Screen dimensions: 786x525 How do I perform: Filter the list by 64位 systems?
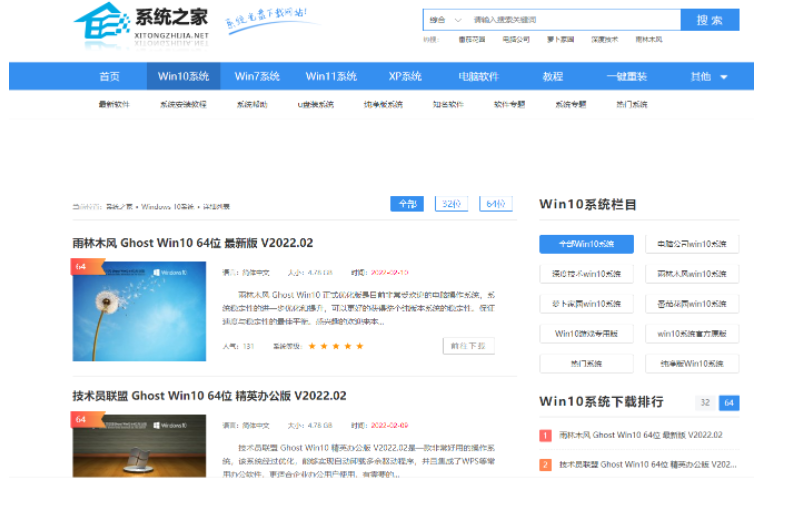click(495, 204)
